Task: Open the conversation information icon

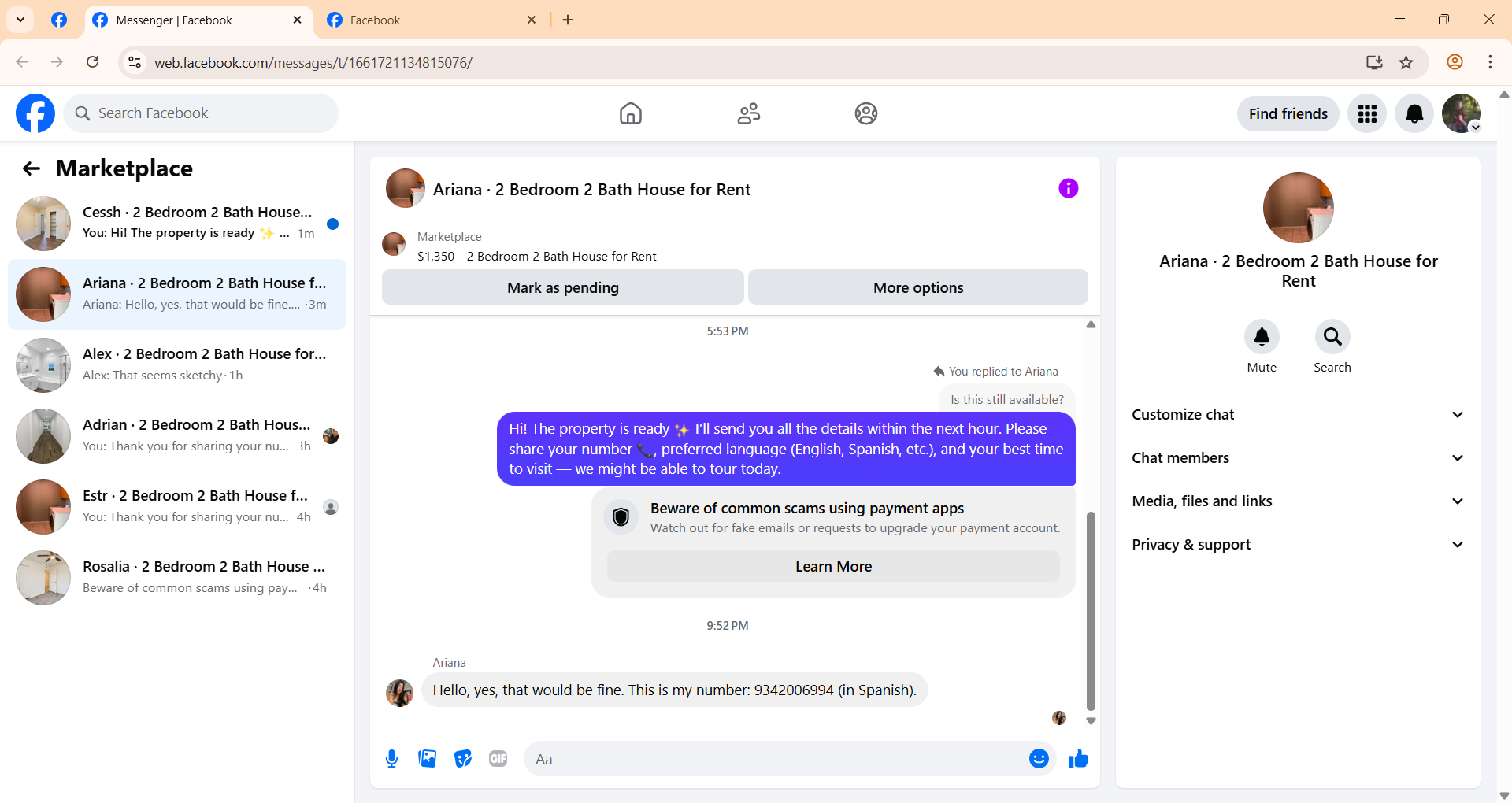Action: (x=1068, y=188)
